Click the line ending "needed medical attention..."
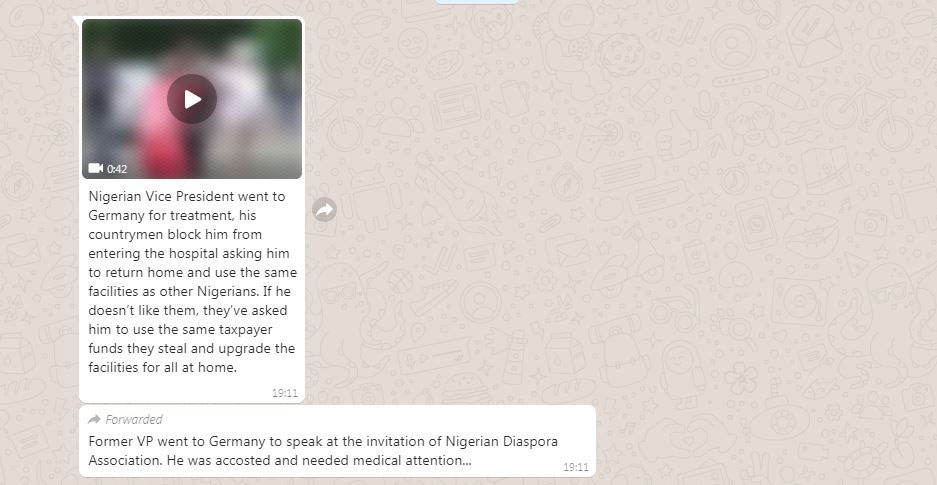The width and height of the screenshot is (937, 485). click(280, 461)
